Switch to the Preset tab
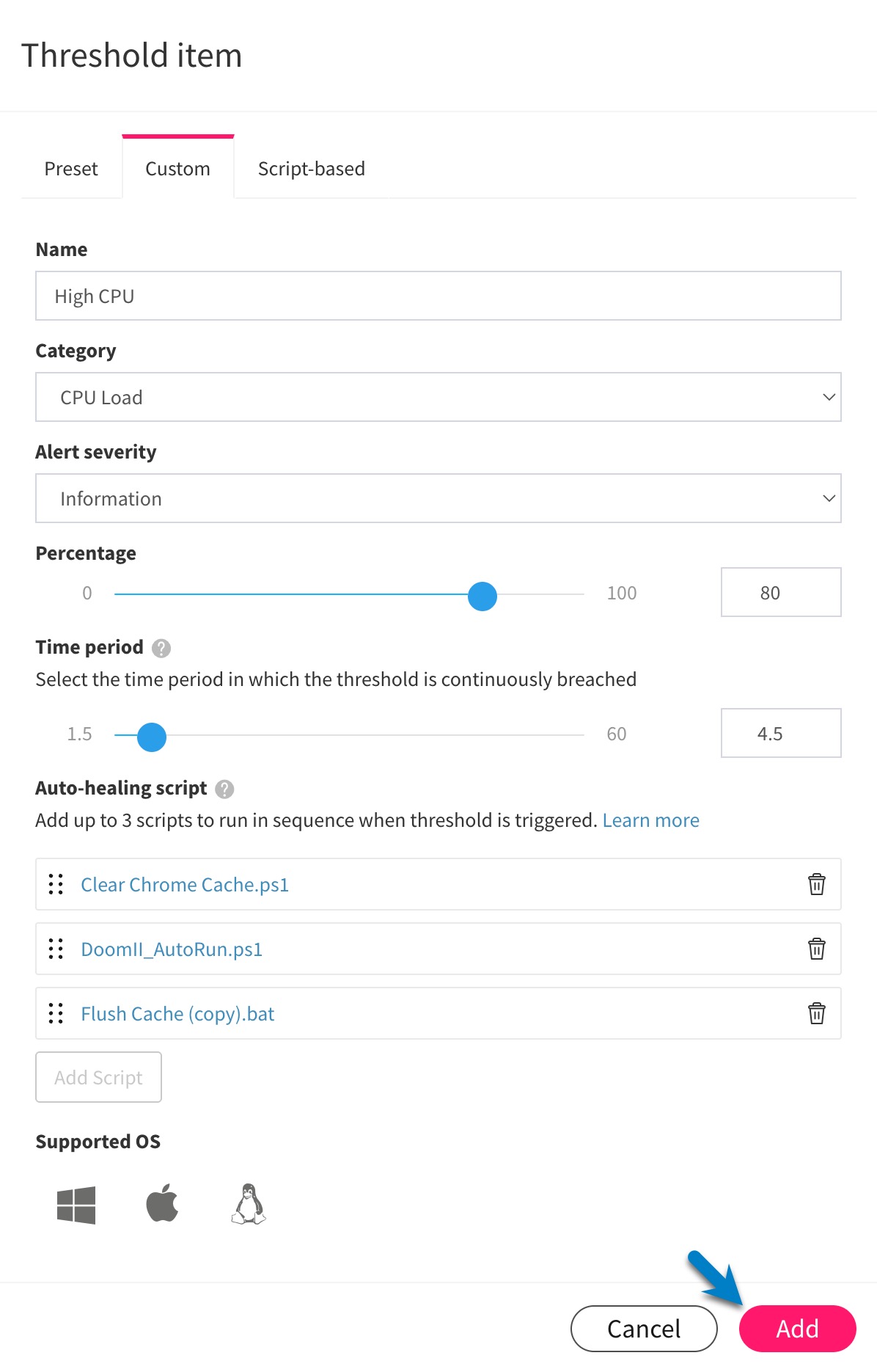 pos(70,169)
